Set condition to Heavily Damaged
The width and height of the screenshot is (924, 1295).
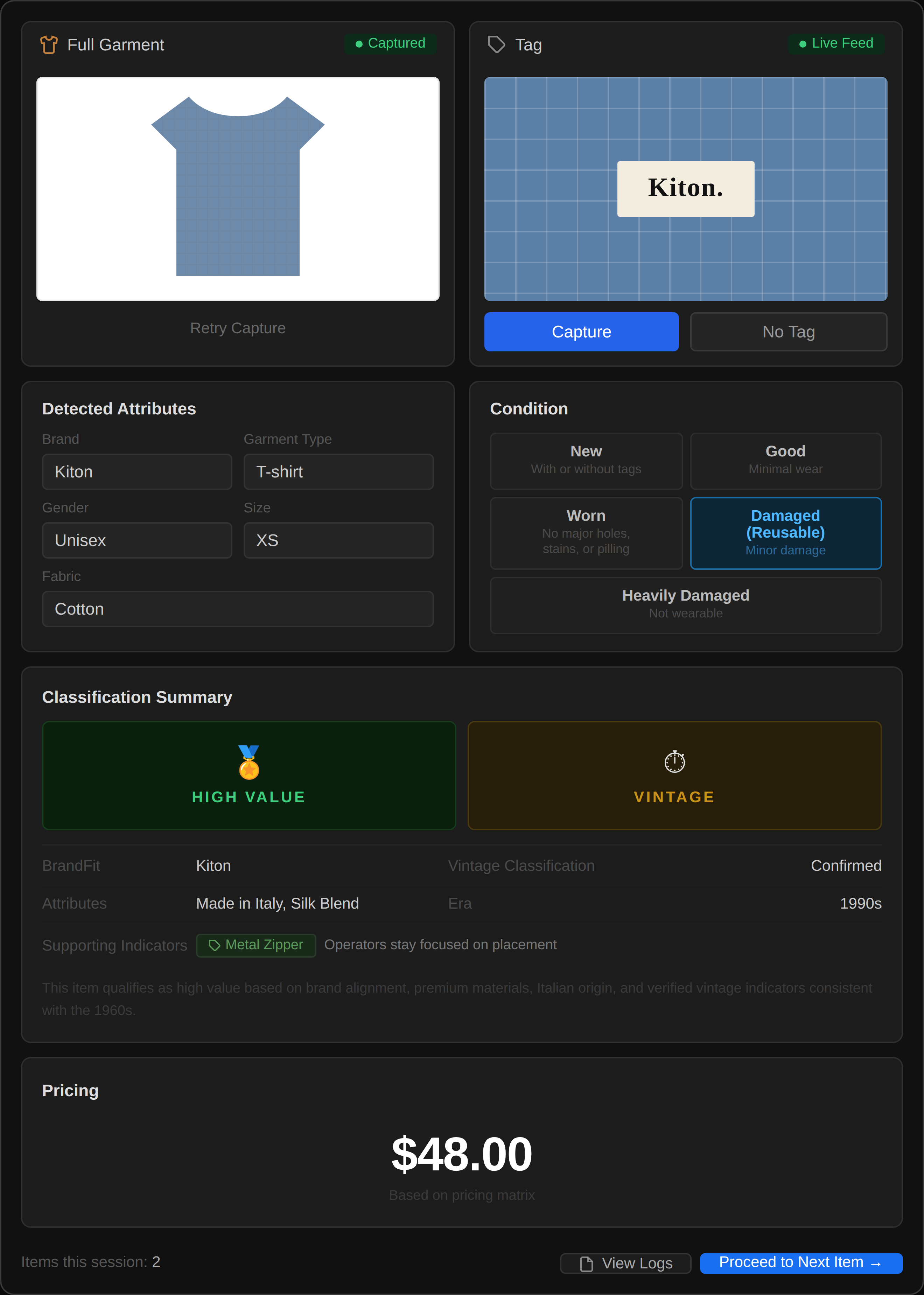coord(686,605)
